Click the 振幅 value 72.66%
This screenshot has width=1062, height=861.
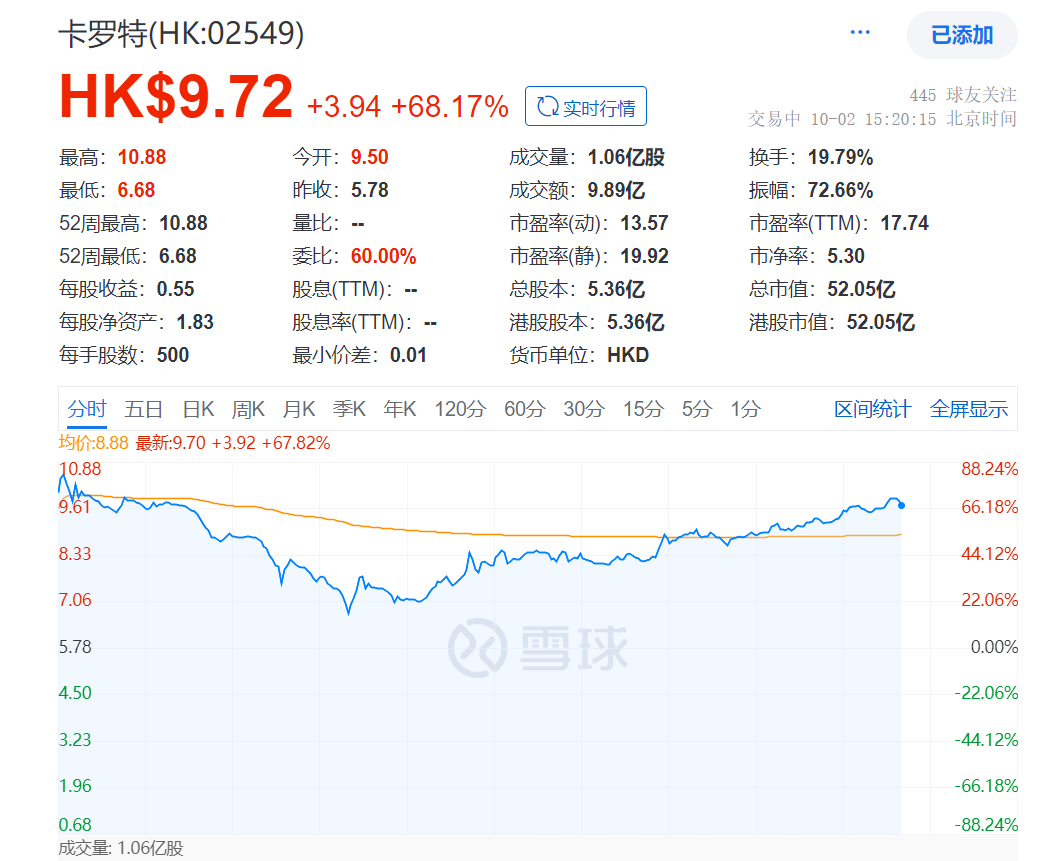pos(840,190)
